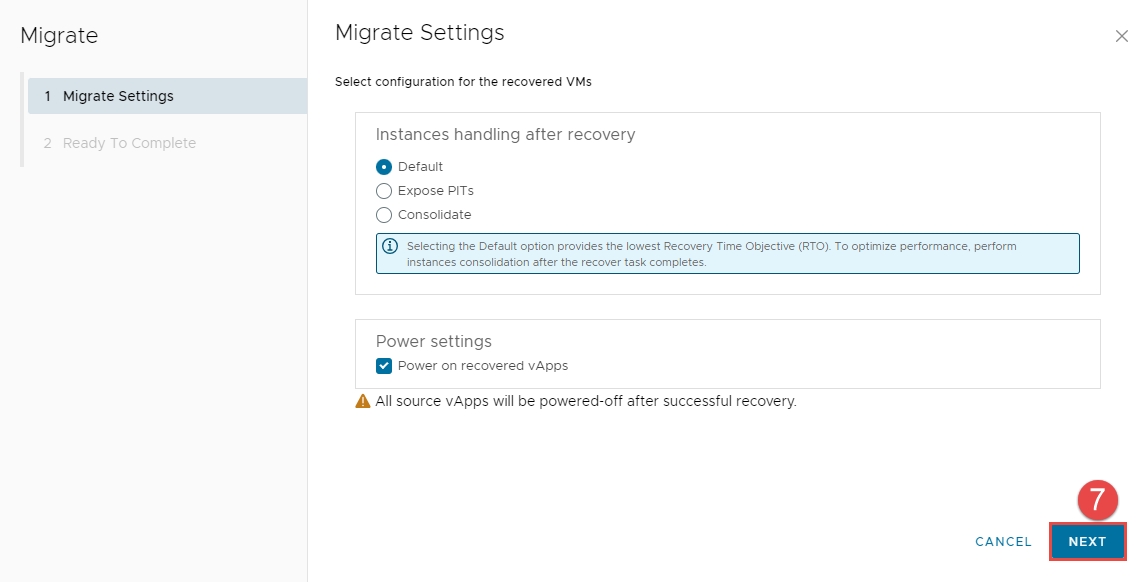Click the red number 7 badge

click(1097, 500)
